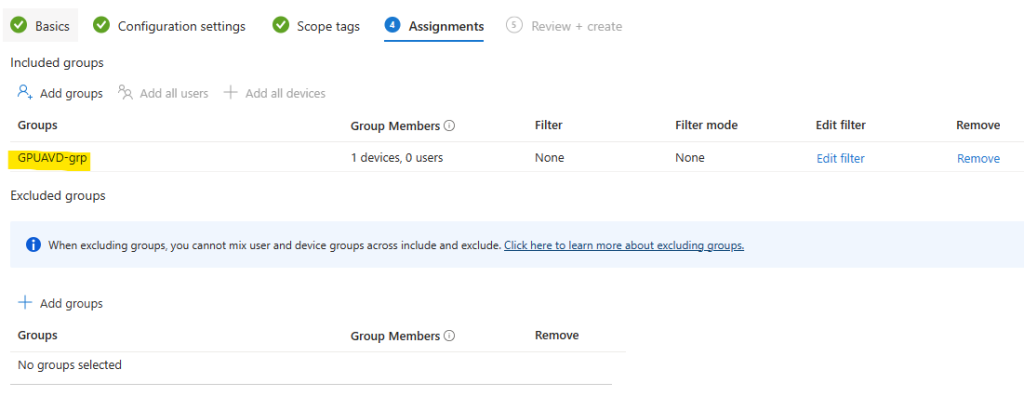
Task: Open Edit filter for GPUAVD-grp
Action: click(840, 158)
